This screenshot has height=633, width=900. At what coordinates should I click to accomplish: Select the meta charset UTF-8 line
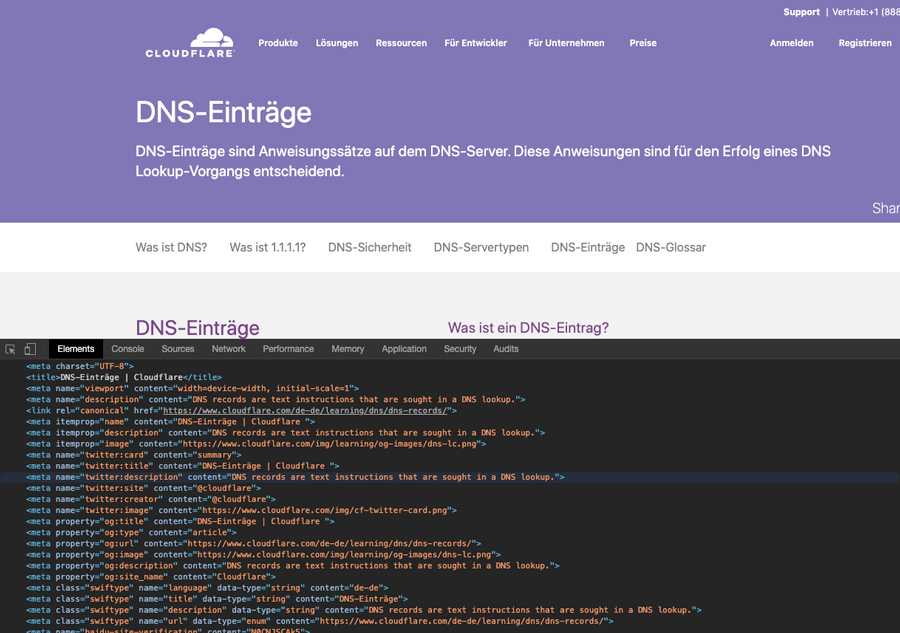coord(80,366)
